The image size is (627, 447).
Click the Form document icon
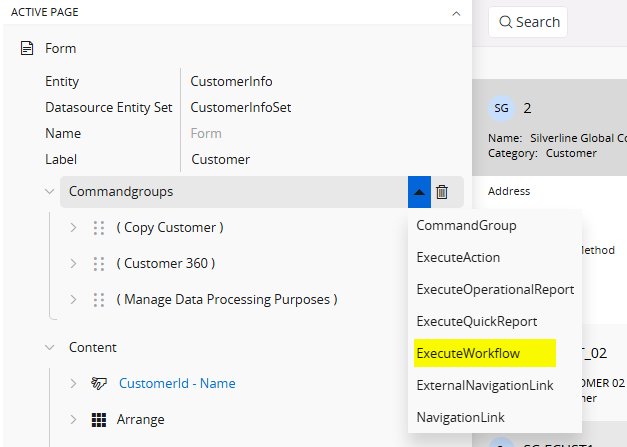pyautogui.click(x=27, y=48)
